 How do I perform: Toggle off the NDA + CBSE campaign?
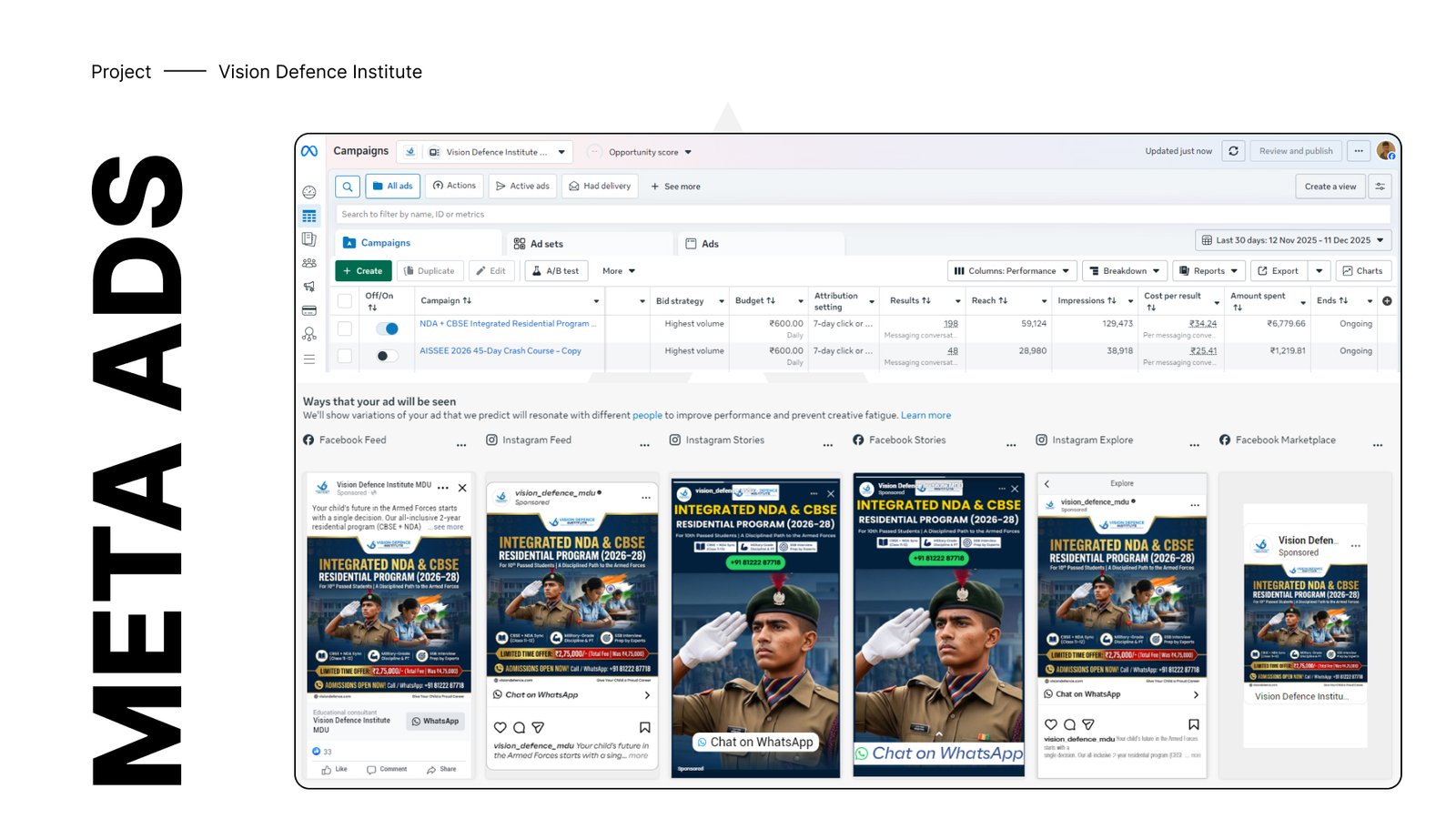pos(387,329)
